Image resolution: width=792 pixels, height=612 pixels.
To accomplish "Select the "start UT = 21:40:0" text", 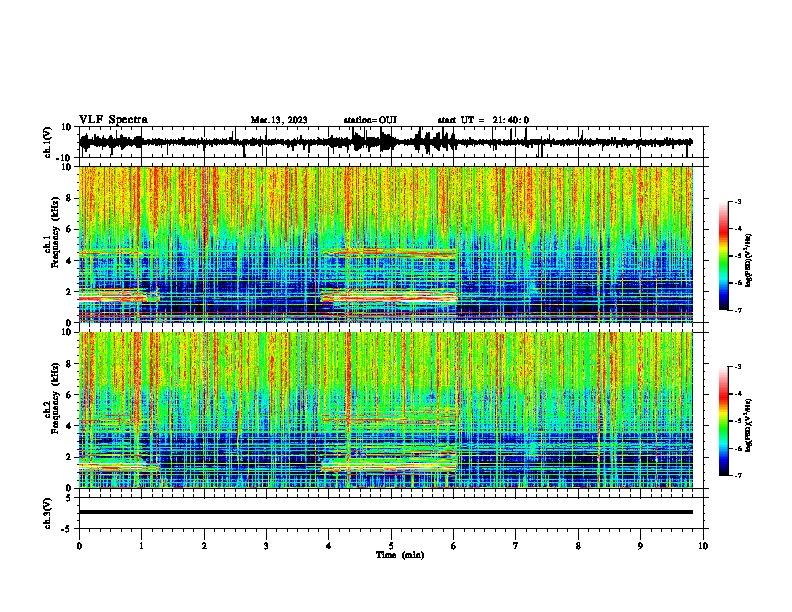I will point(483,120).
